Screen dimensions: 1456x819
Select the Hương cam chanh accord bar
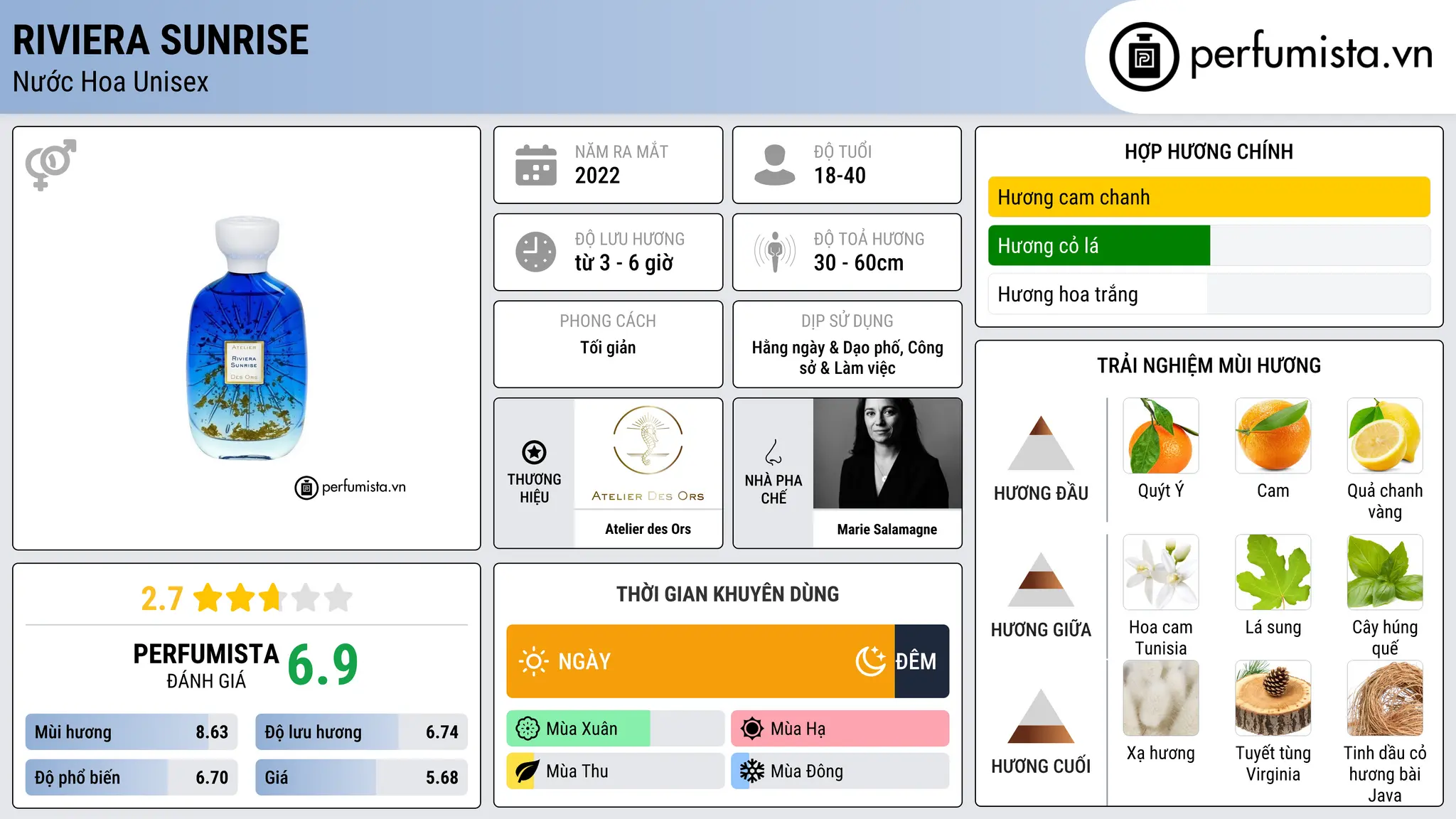pyautogui.click(x=1209, y=197)
